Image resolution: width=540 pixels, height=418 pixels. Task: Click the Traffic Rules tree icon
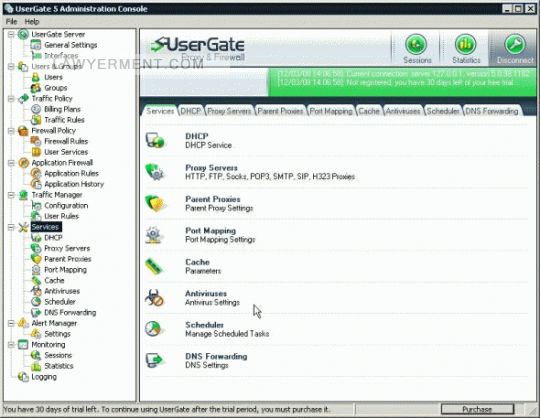(x=36, y=120)
